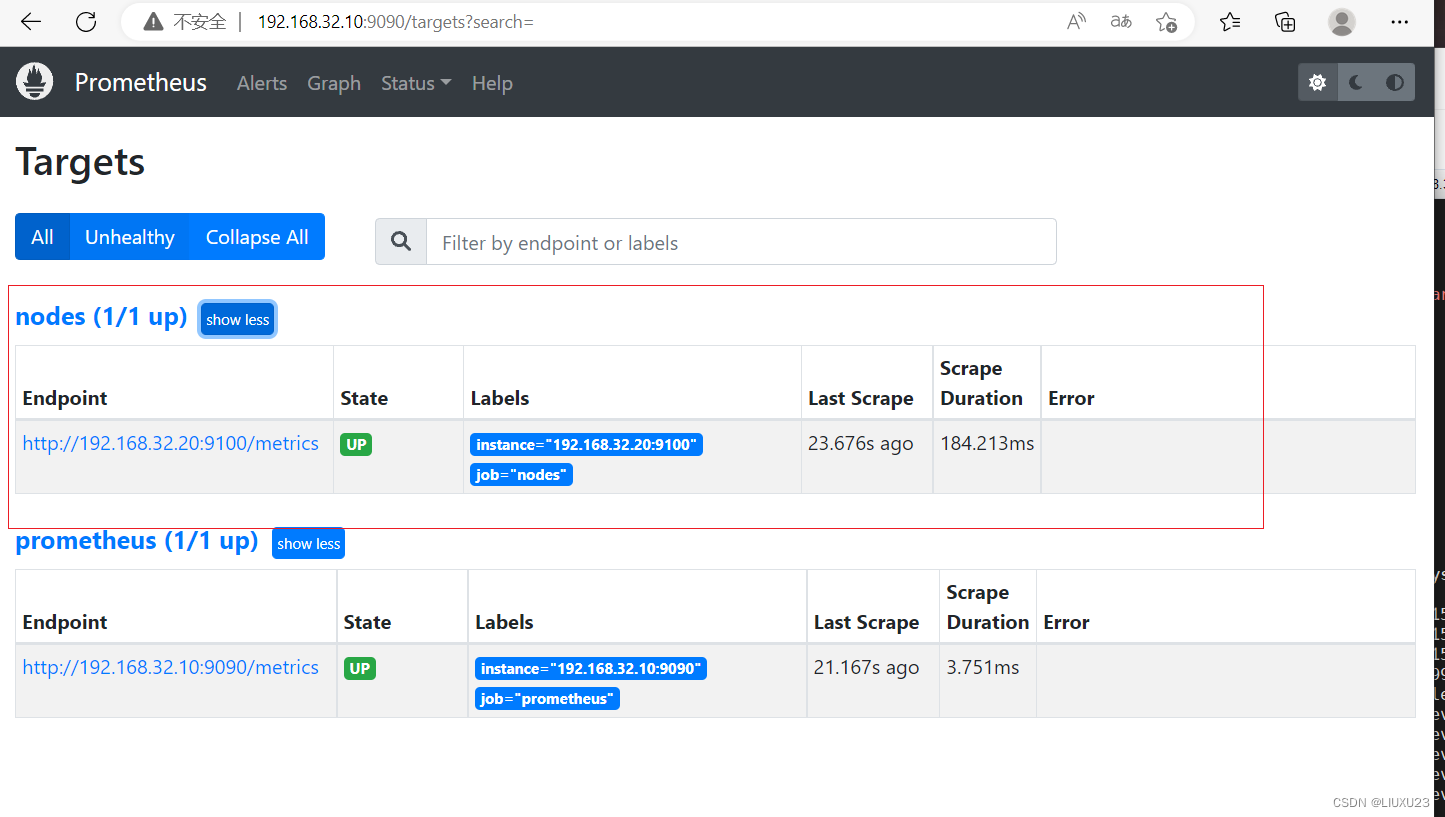Select browser-preferred theme contrast icon
1445x817 pixels.
point(1395,83)
